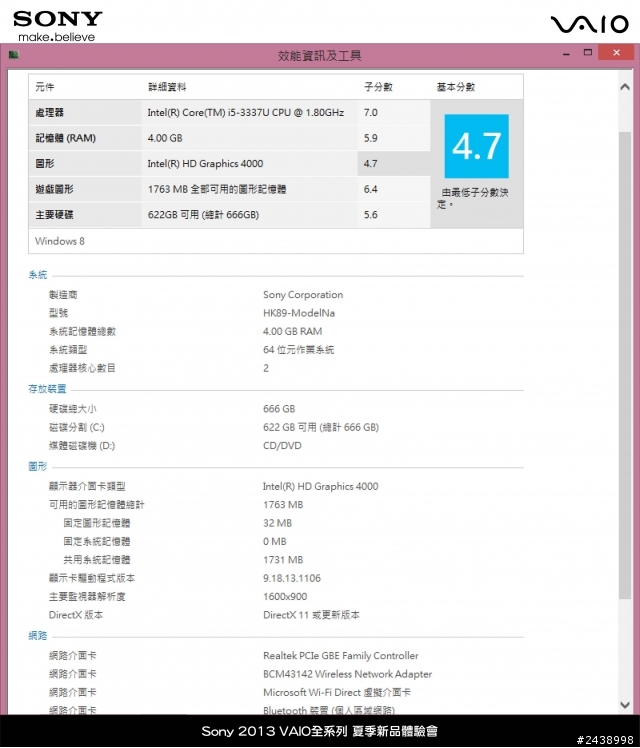Screen dimensions: 640x748
Task: Click the primary disk subscore 5.6
Action: pos(371,215)
